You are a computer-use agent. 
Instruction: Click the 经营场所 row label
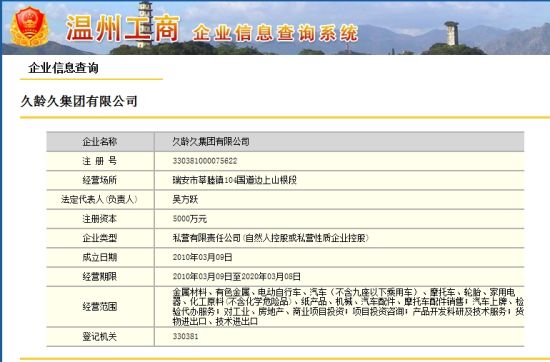pyautogui.click(x=100, y=180)
